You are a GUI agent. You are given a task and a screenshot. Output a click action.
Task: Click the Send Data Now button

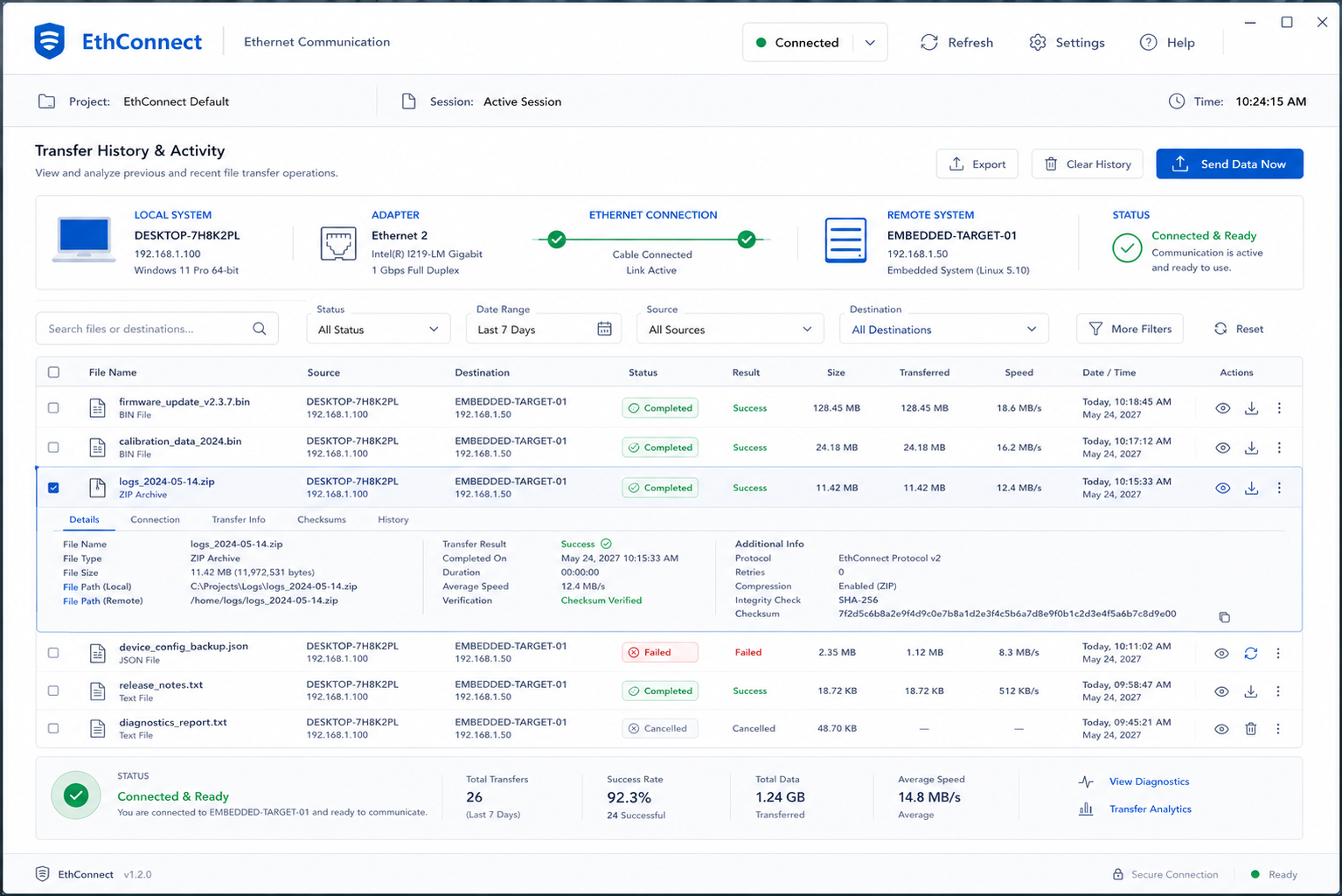tap(1229, 163)
